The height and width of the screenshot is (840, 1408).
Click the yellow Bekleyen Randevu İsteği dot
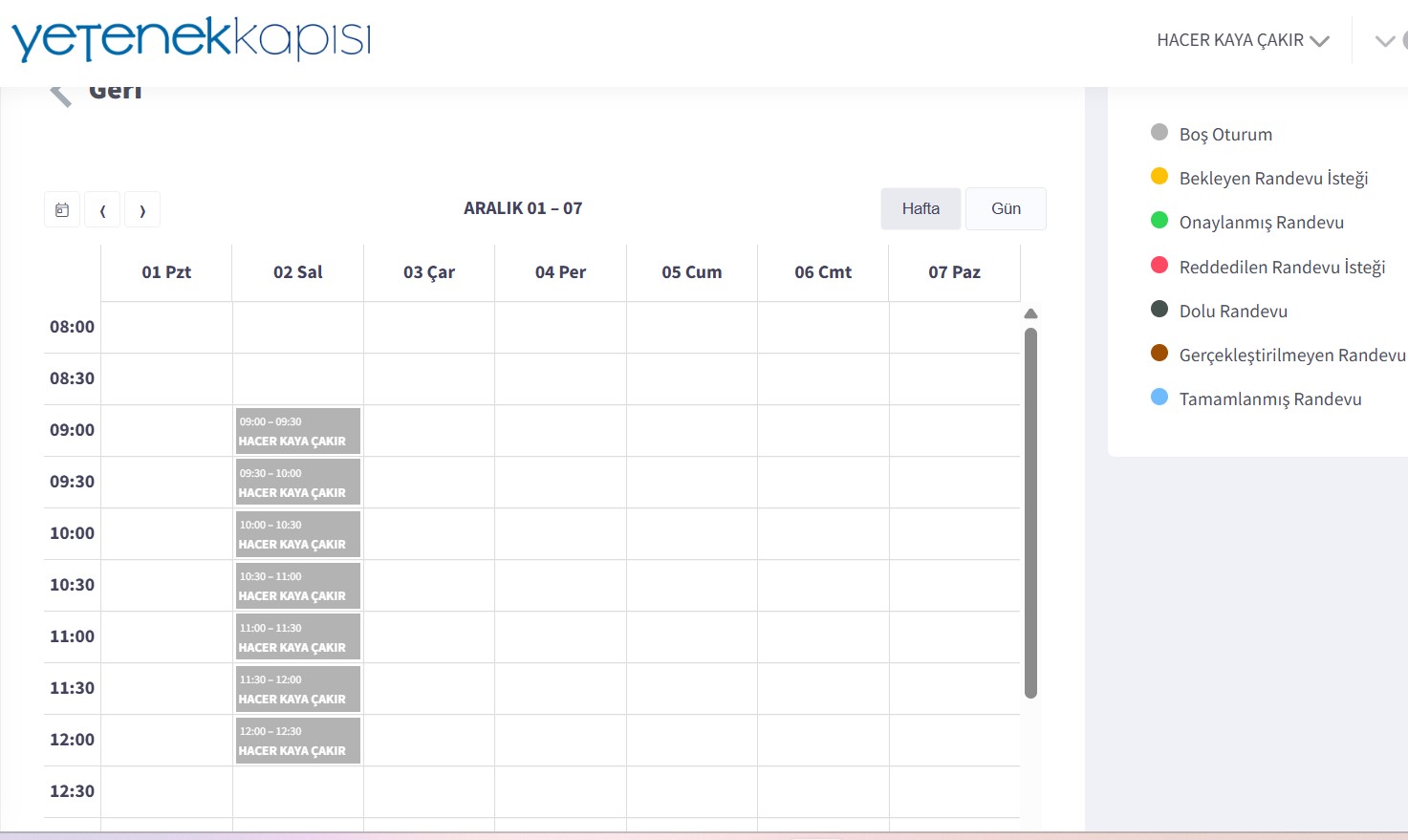coord(1159,177)
